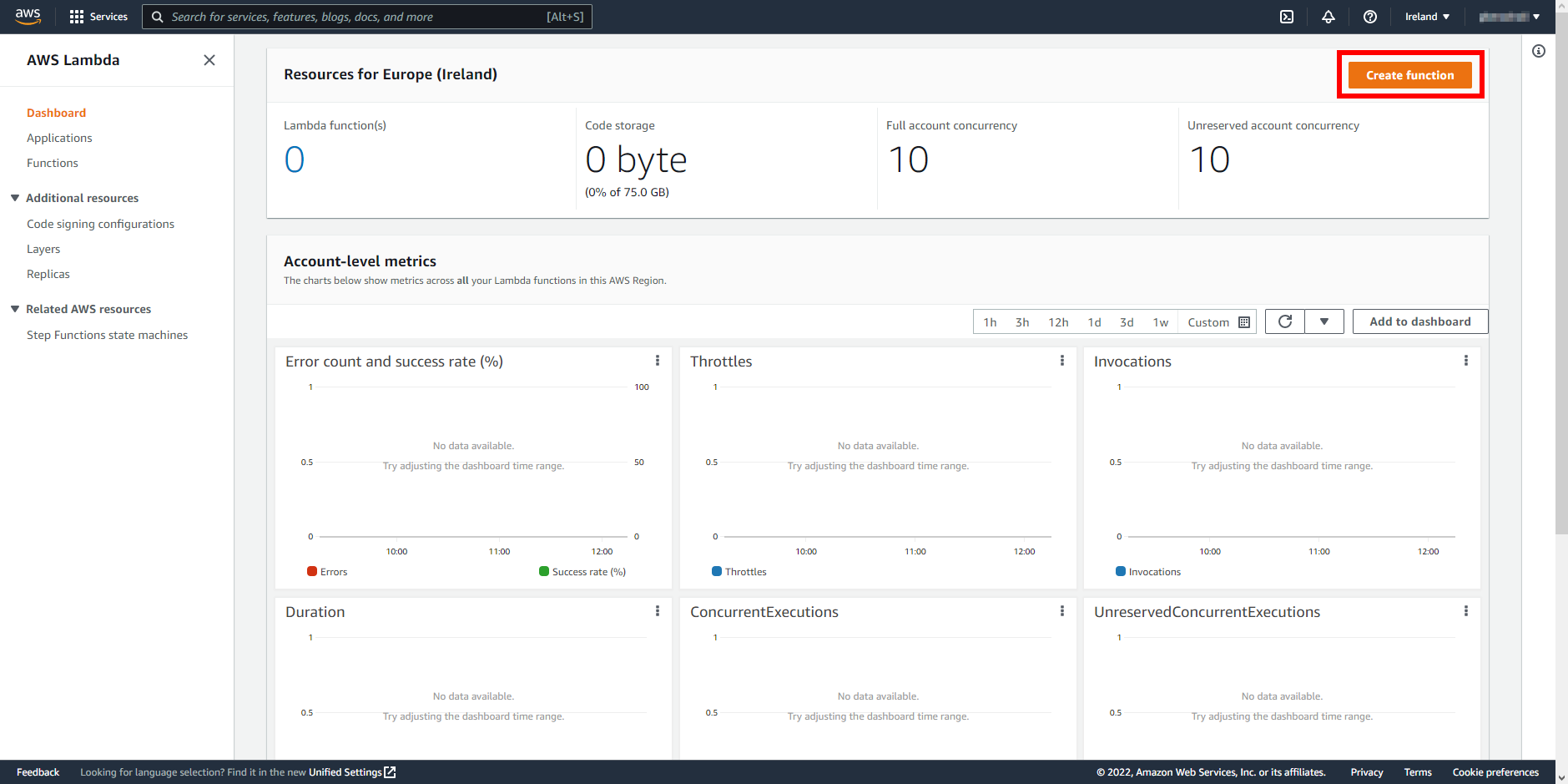This screenshot has height=784, width=1568.
Task: Switch to the 3d time range
Action: 1127,321
